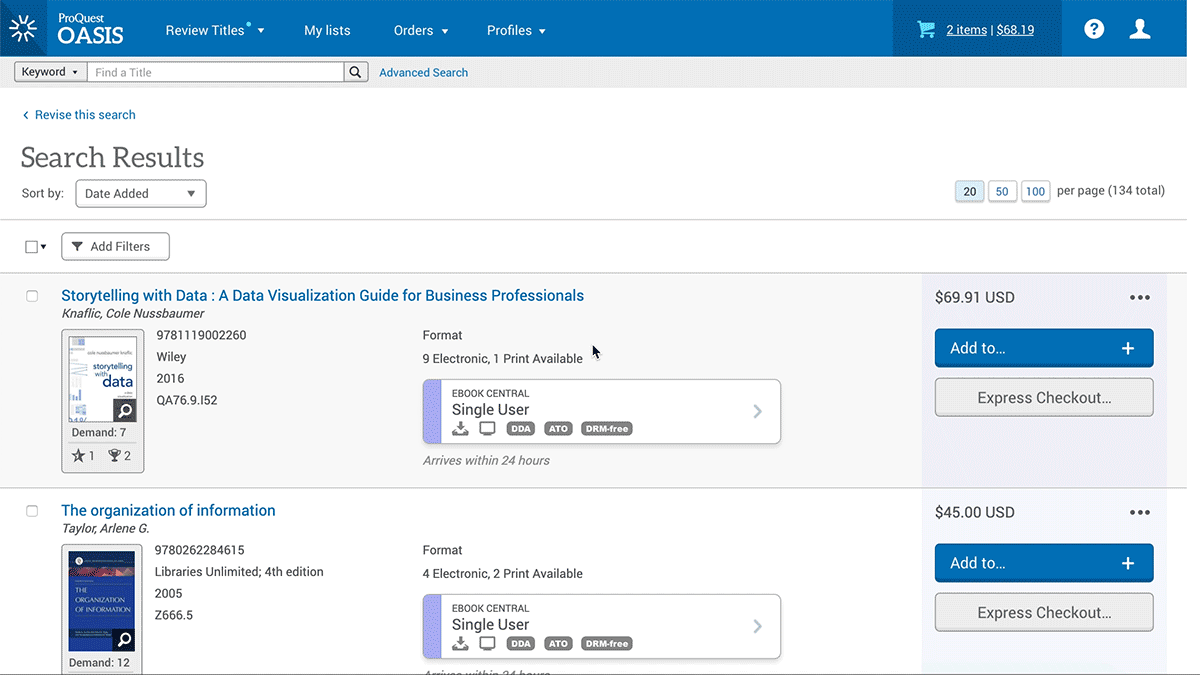This screenshot has height=675, width=1200.
Task: Click Advanced Search link
Action: click(423, 72)
